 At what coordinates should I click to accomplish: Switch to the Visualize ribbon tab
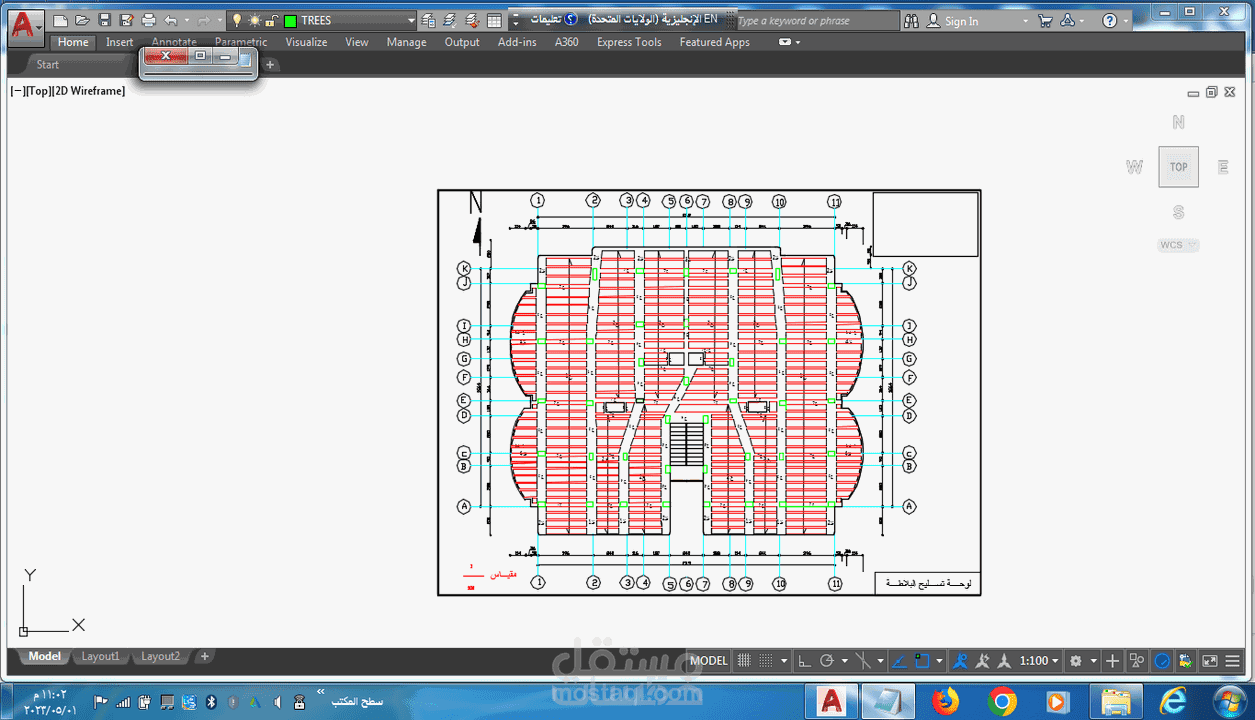(x=306, y=42)
